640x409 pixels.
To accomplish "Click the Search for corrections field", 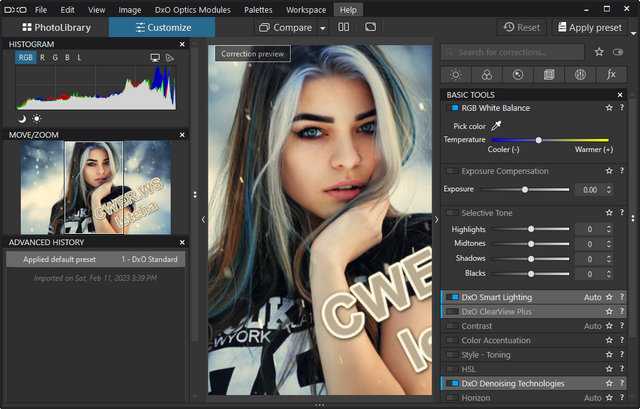I will [x=520, y=51].
